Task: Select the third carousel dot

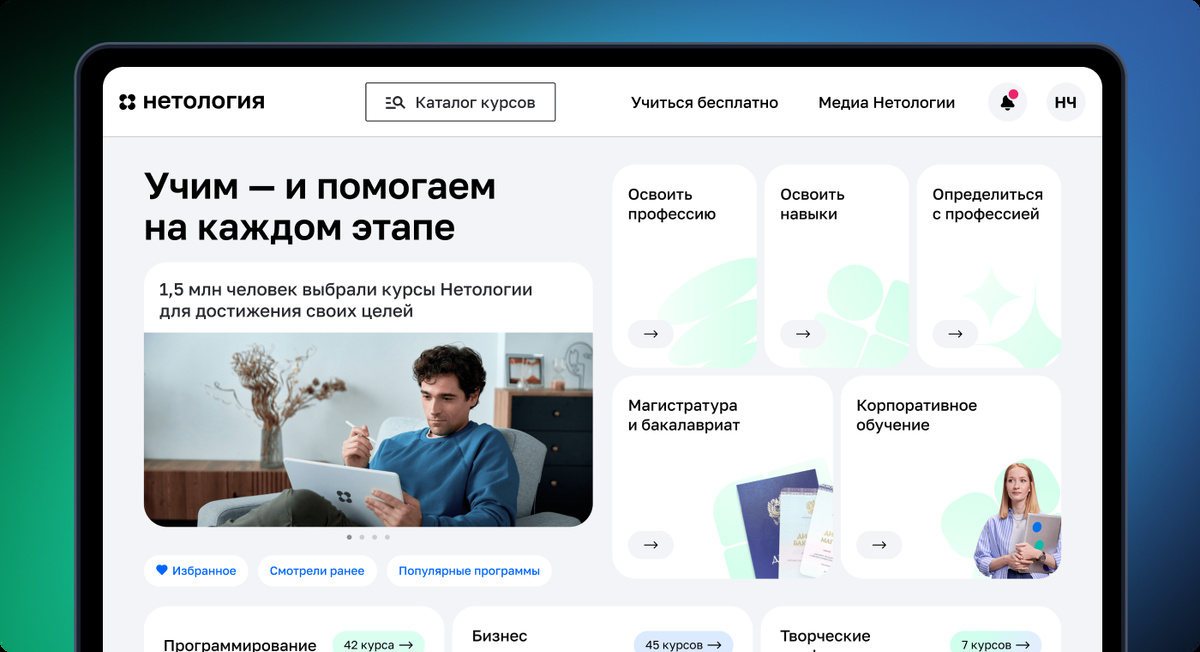Action: click(x=375, y=537)
